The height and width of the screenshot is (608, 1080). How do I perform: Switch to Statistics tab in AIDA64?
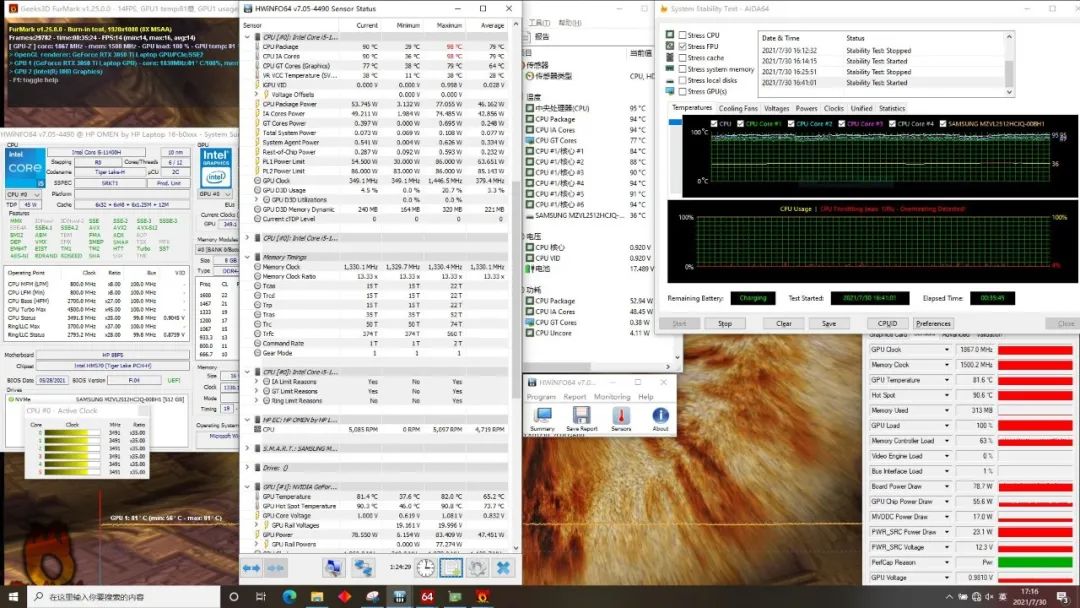[892, 109]
